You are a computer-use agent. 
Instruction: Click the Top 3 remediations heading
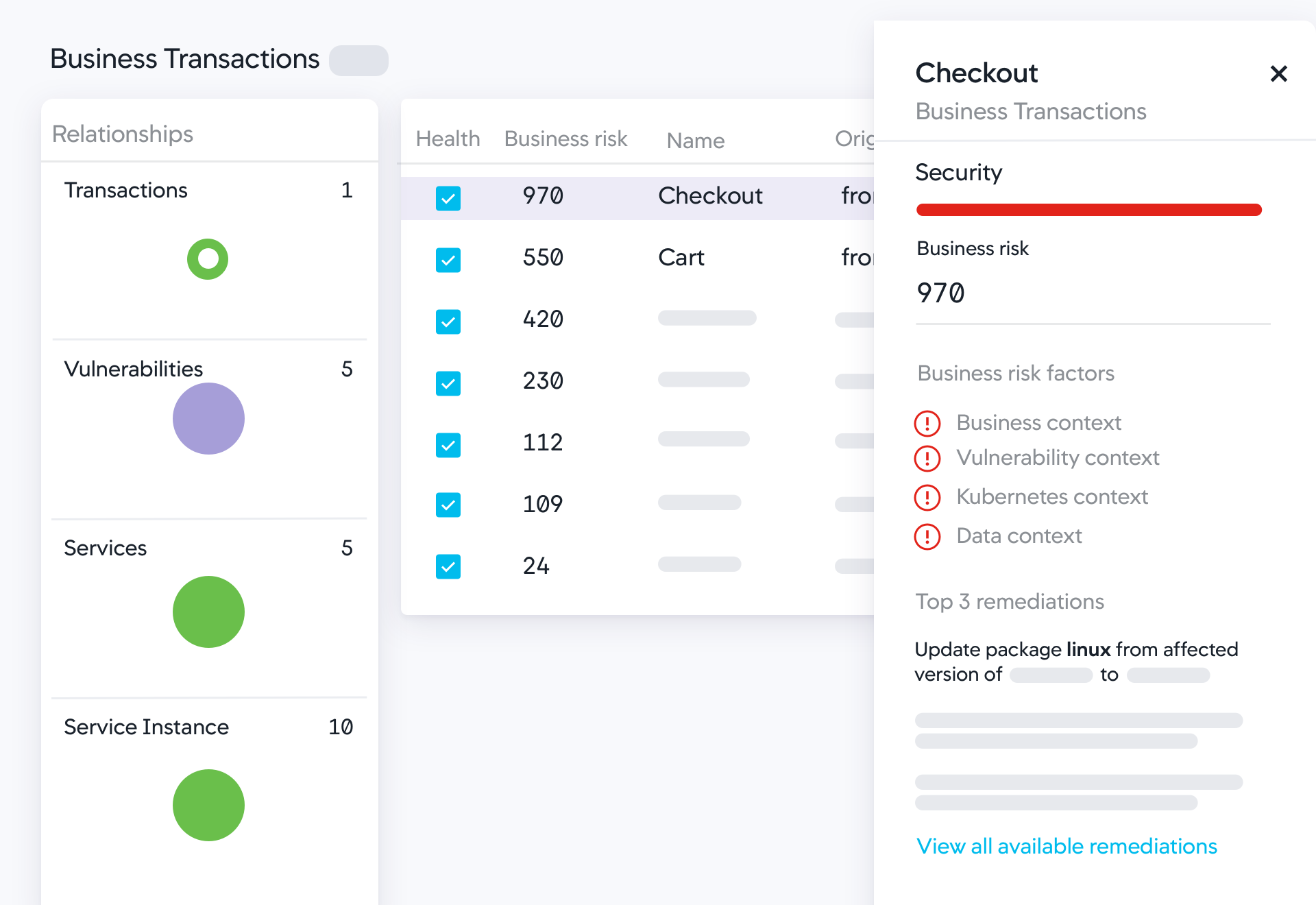pyautogui.click(x=1010, y=602)
